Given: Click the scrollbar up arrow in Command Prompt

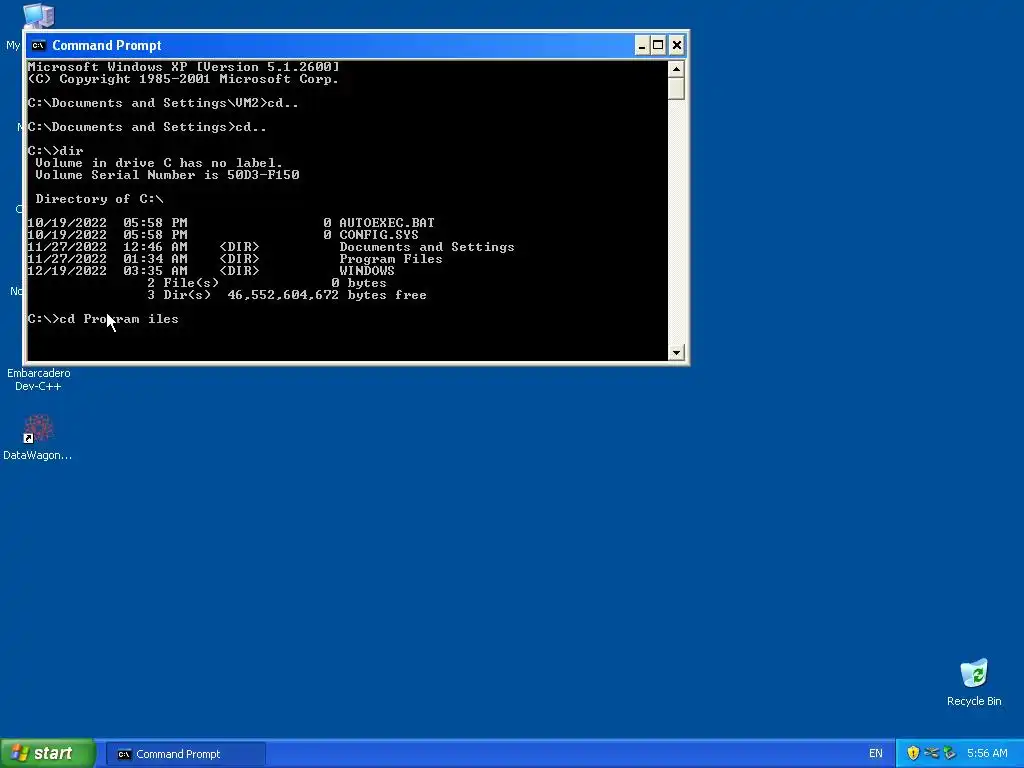Looking at the screenshot, I should click(x=676, y=69).
